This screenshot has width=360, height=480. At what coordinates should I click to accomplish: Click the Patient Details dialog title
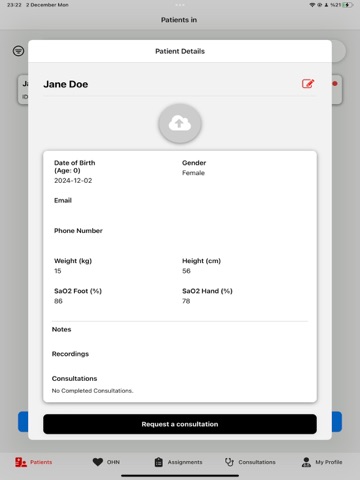pyautogui.click(x=180, y=51)
